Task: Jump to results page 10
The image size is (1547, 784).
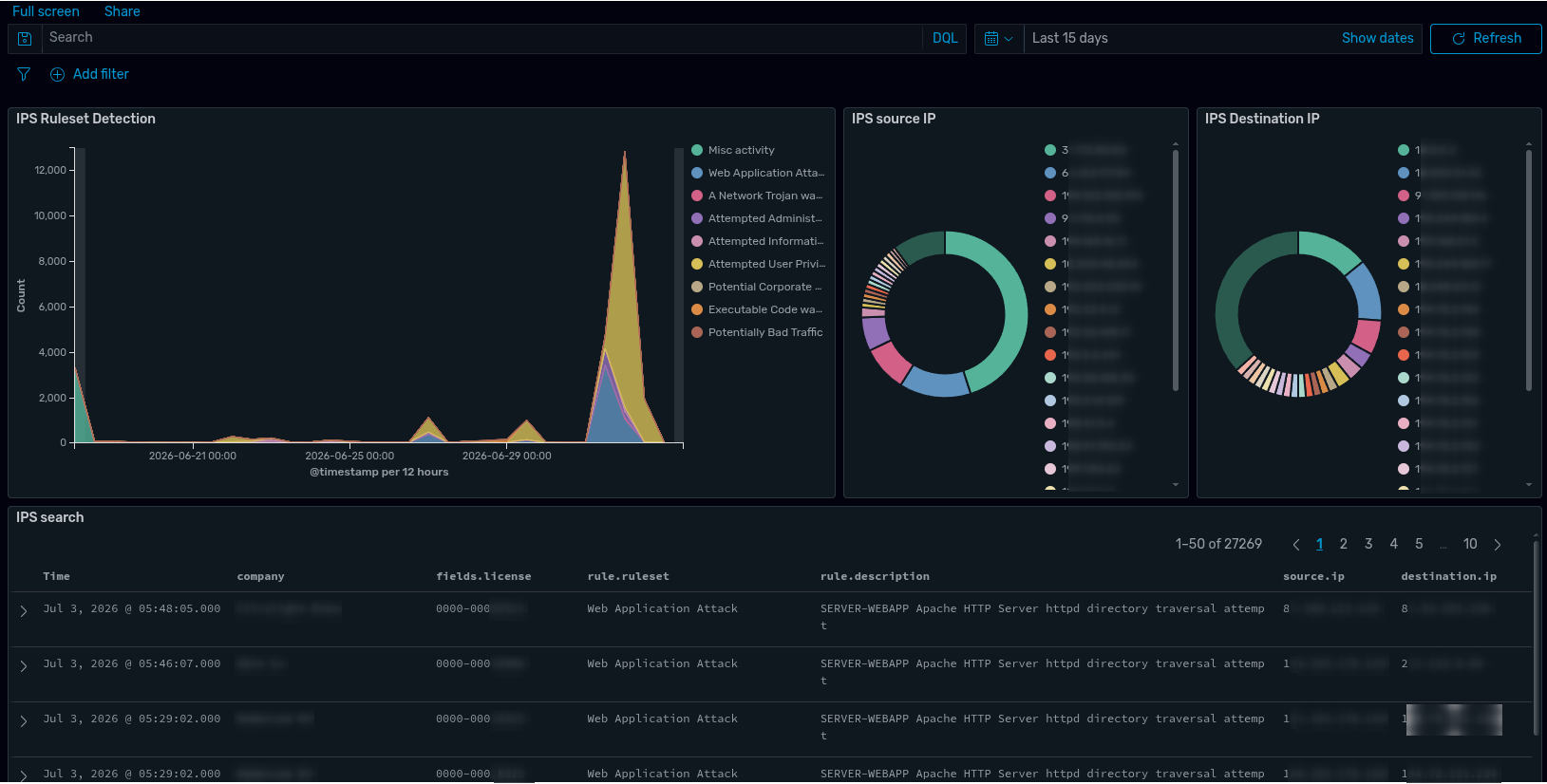Action: pyautogui.click(x=1470, y=544)
